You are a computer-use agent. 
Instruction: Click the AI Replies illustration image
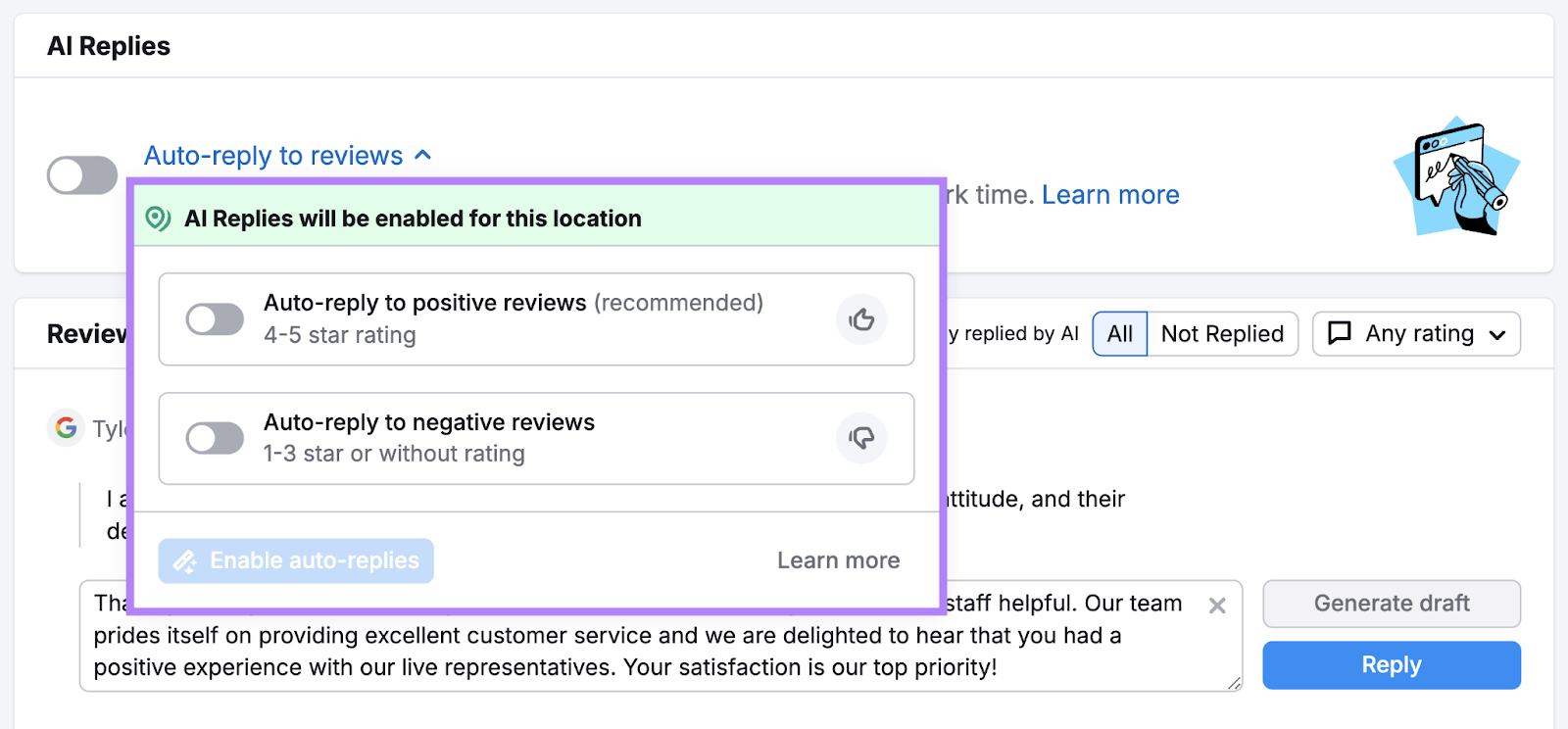pos(1456,176)
